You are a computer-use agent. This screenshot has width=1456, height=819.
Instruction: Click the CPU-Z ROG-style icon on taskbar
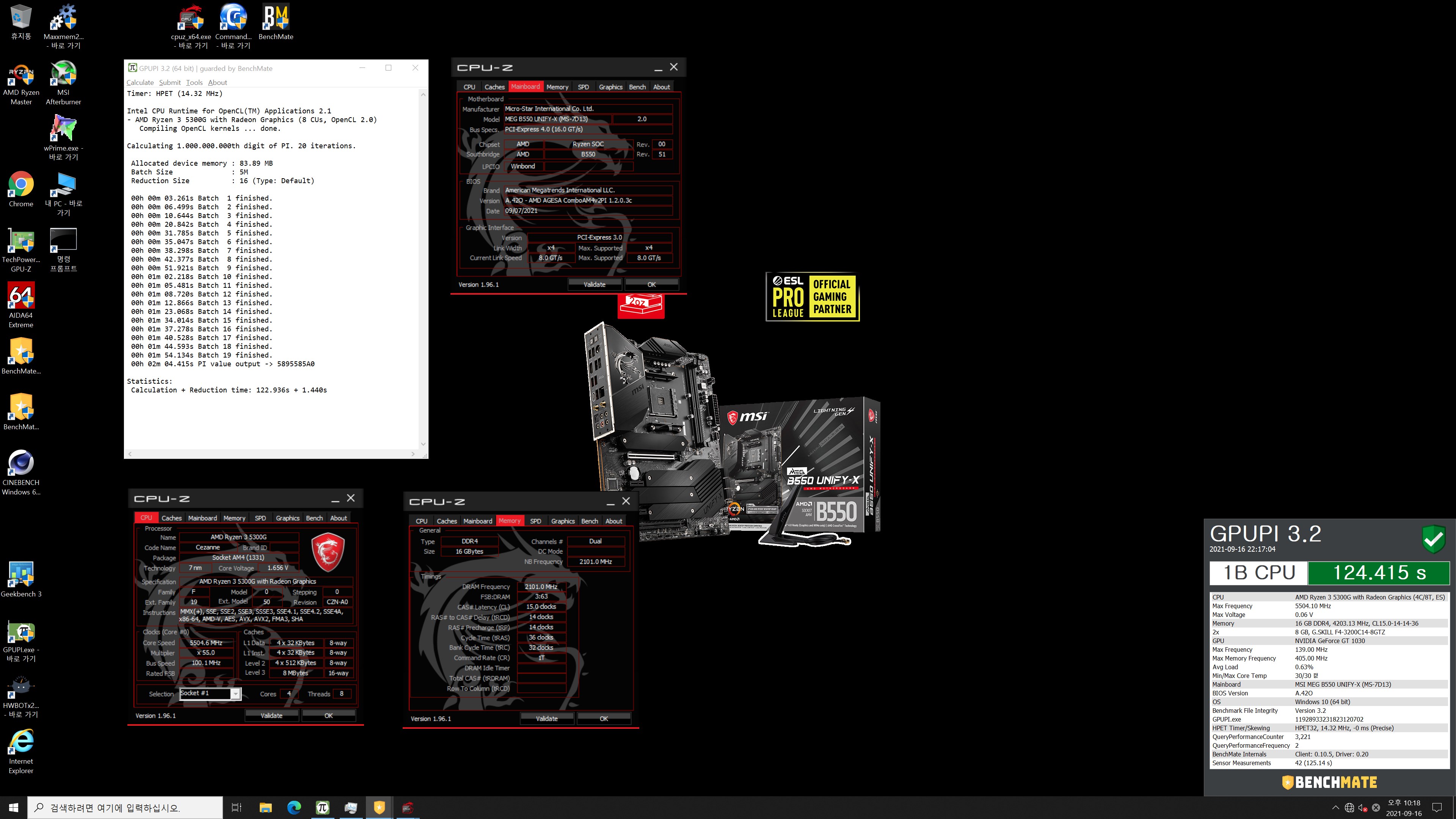pos(408,808)
